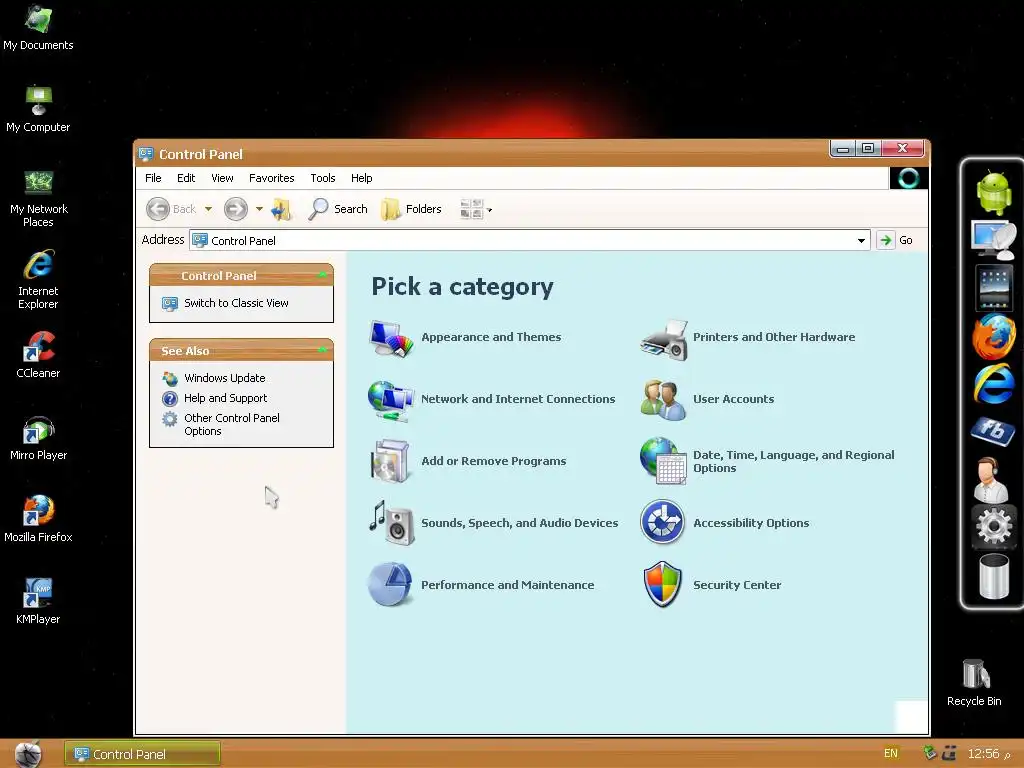Open Appearance and Themes category icon

(391, 338)
